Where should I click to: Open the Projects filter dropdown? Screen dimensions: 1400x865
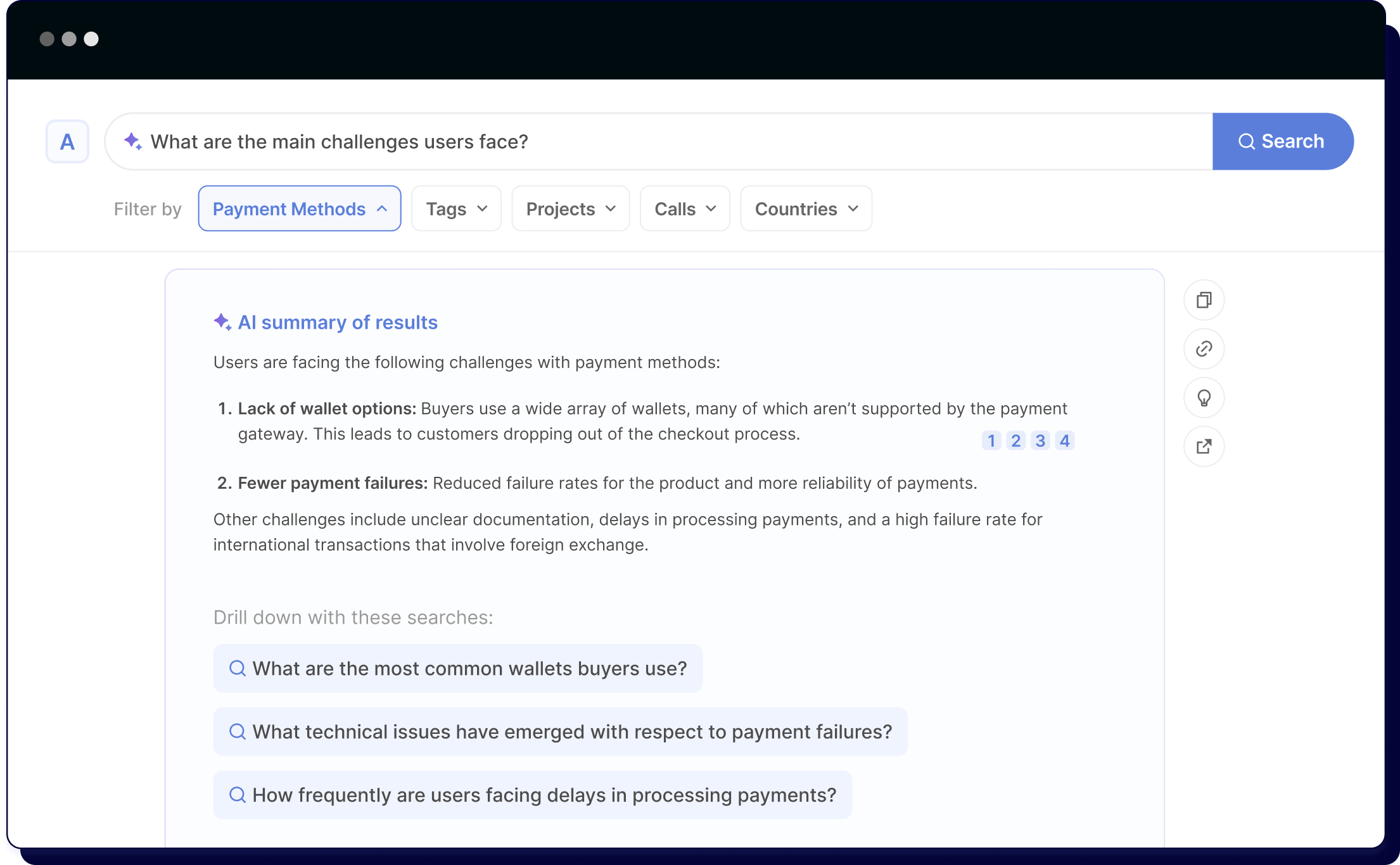pyautogui.click(x=570, y=209)
